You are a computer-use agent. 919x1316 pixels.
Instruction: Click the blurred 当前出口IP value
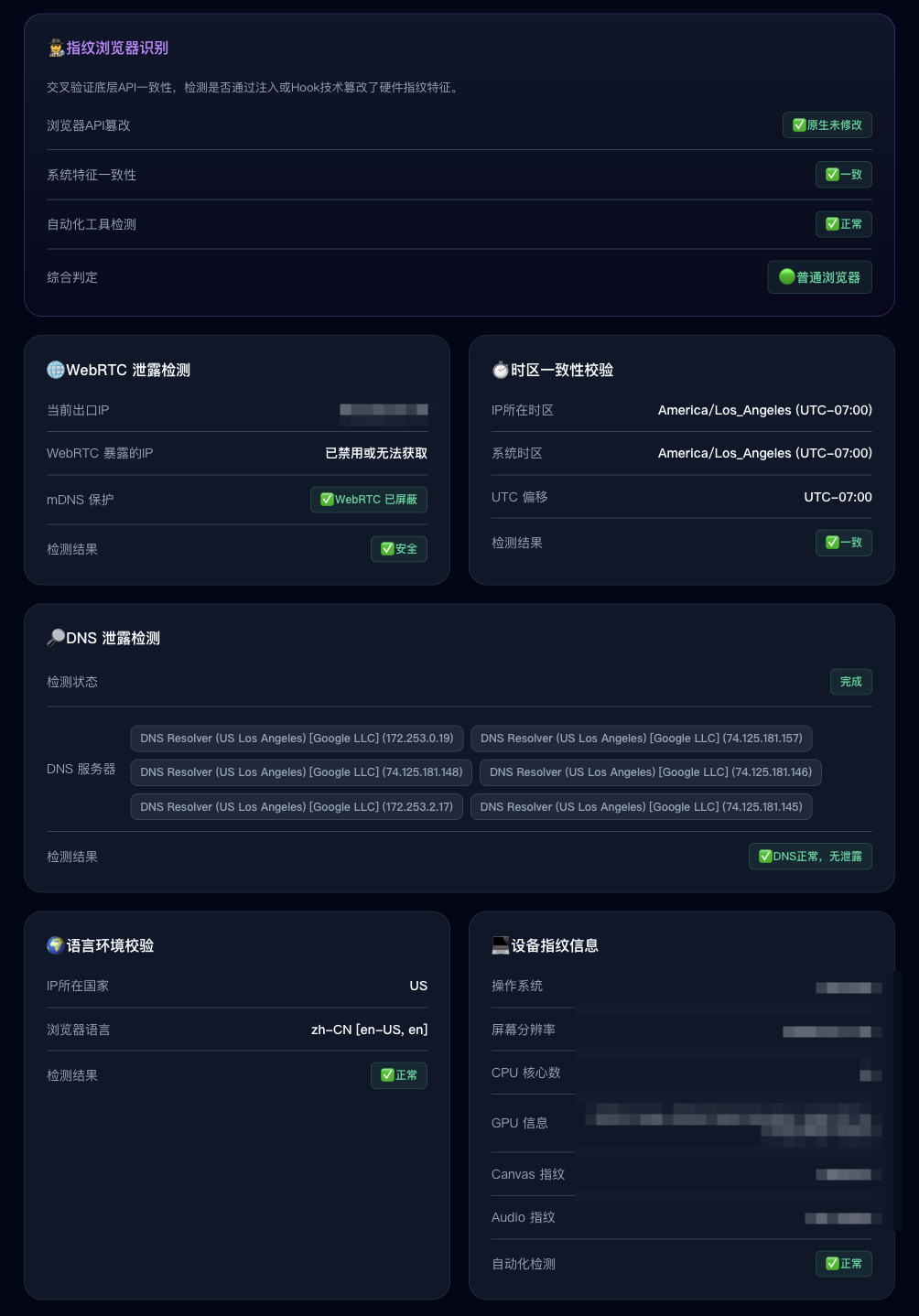point(384,410)
